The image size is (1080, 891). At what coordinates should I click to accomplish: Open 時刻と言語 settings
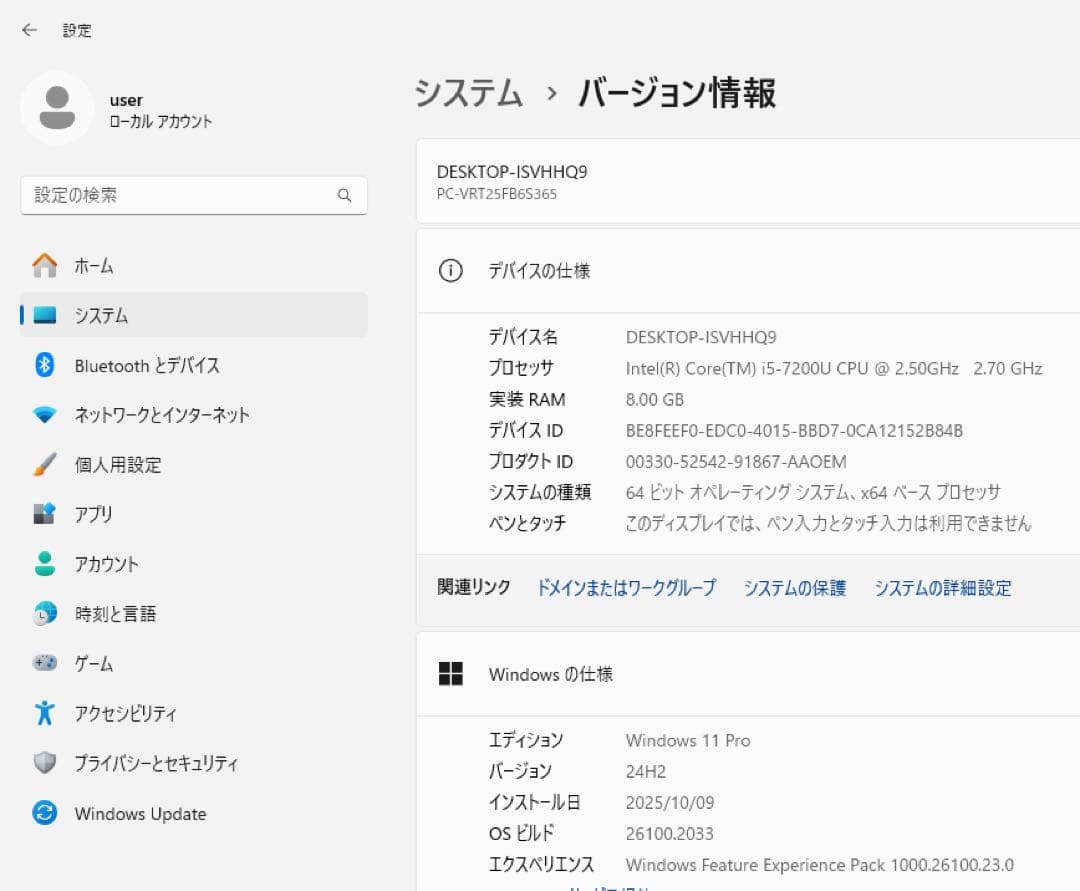click(x=194, y=613)
